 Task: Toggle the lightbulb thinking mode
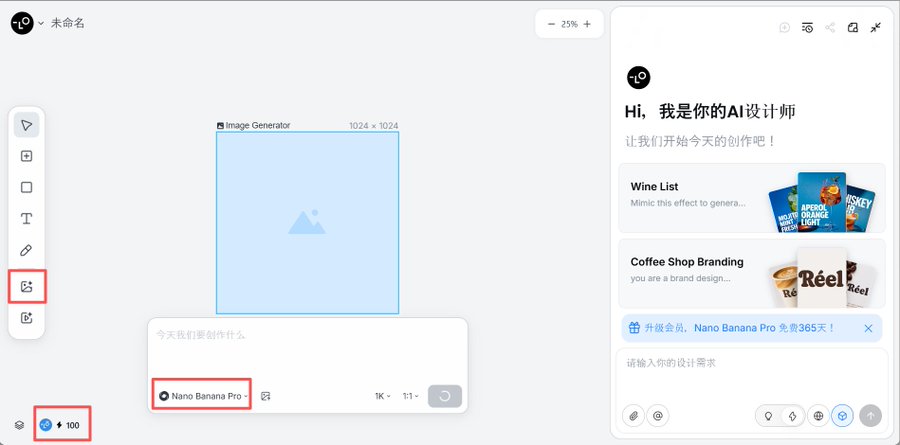[x=768, y=416]
